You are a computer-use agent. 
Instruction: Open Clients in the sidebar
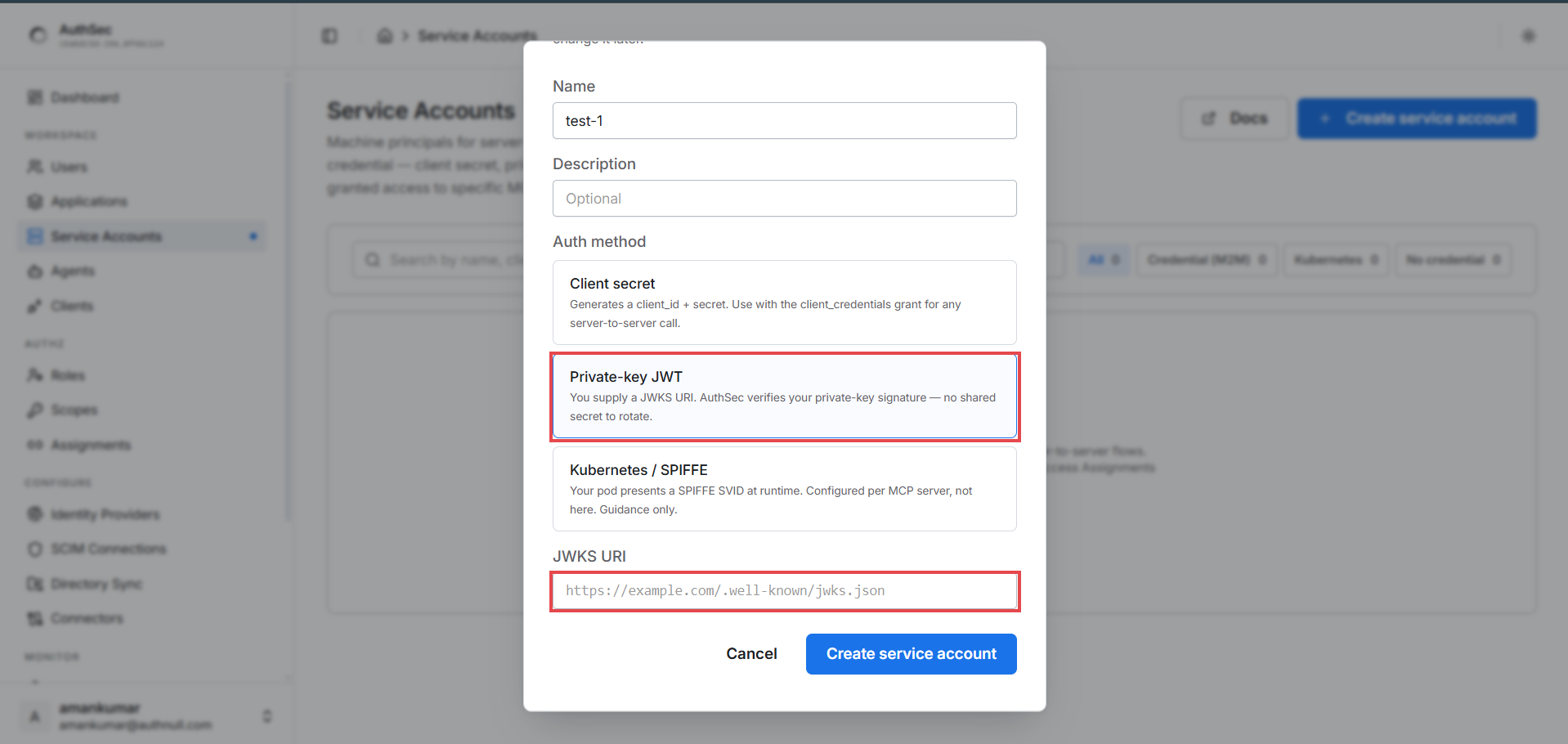pyautogui.click(x=141, y=306)
